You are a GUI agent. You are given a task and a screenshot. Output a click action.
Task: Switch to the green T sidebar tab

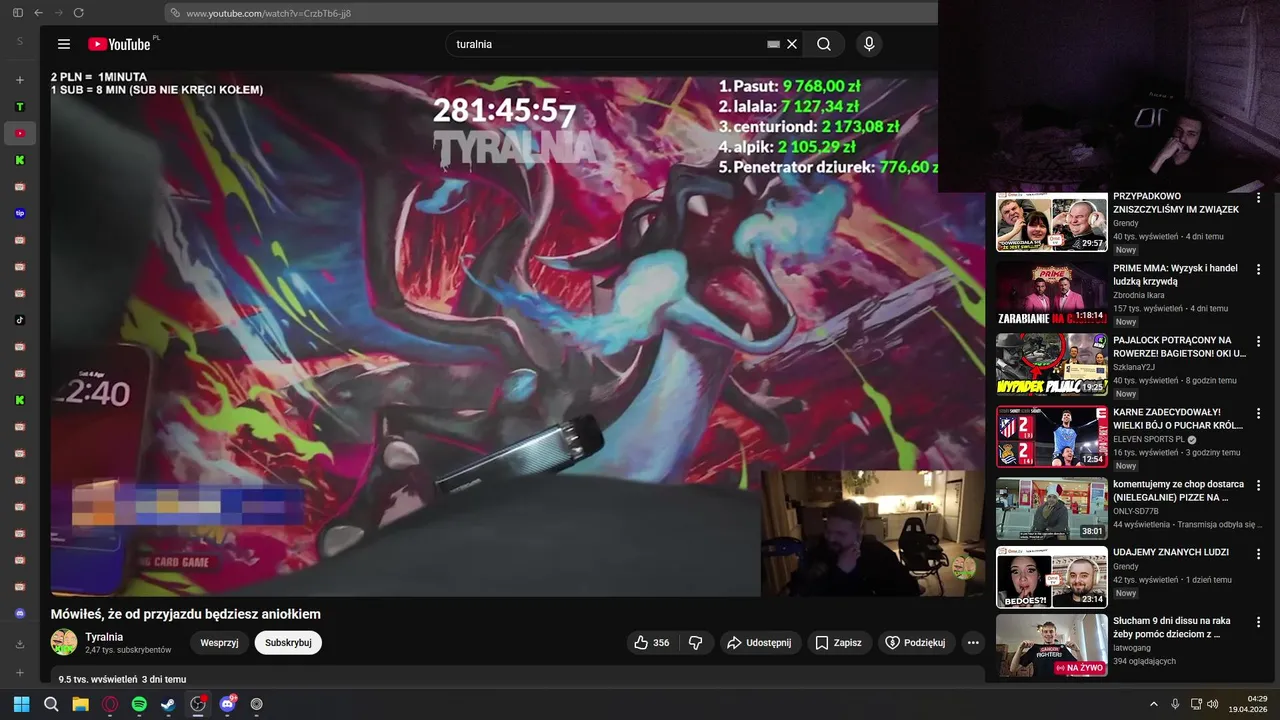coord(20,107)
